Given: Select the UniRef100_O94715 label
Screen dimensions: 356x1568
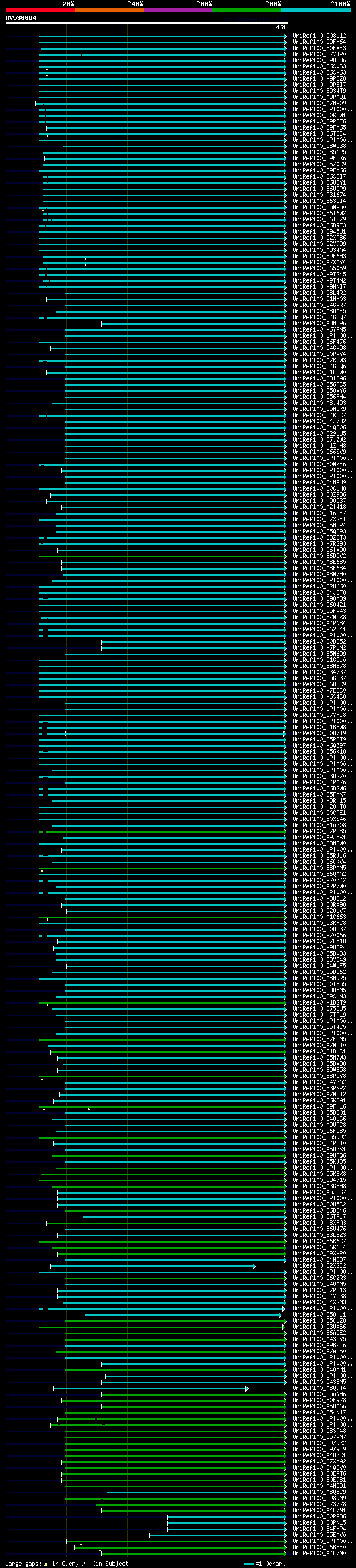Looking at the screenshot, I should (x=319, y=1180).
